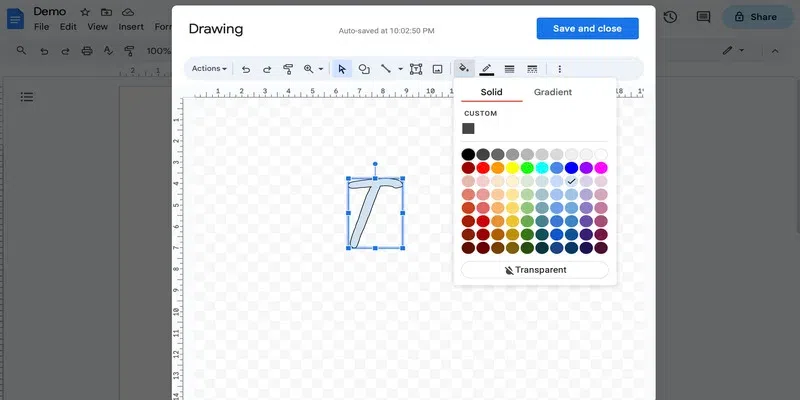800x400 pixels.
Task: Click the three-dot More options icon
Action: (560, 69)
